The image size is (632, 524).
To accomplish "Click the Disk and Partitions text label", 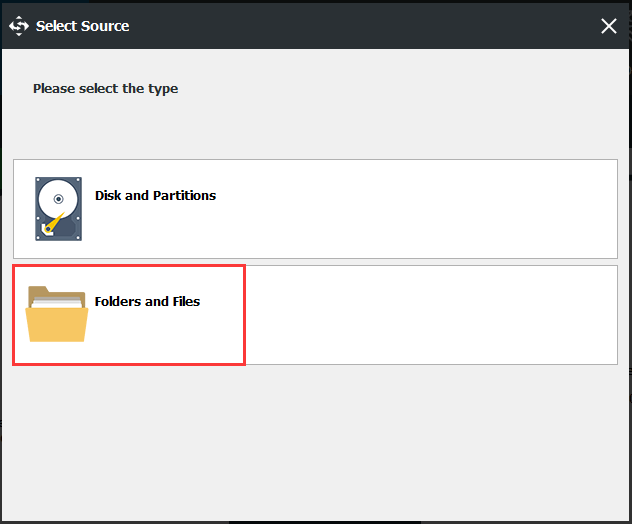I will tap(155, 195).
